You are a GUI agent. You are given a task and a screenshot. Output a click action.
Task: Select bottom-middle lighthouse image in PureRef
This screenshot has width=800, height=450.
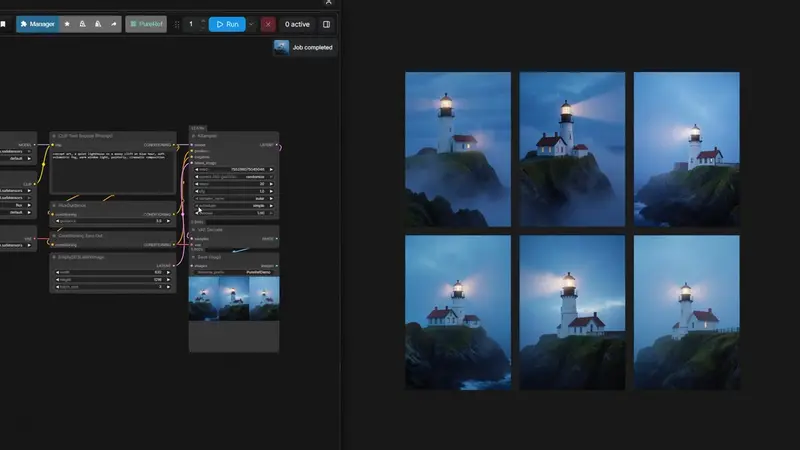click(x=572, y=312)
